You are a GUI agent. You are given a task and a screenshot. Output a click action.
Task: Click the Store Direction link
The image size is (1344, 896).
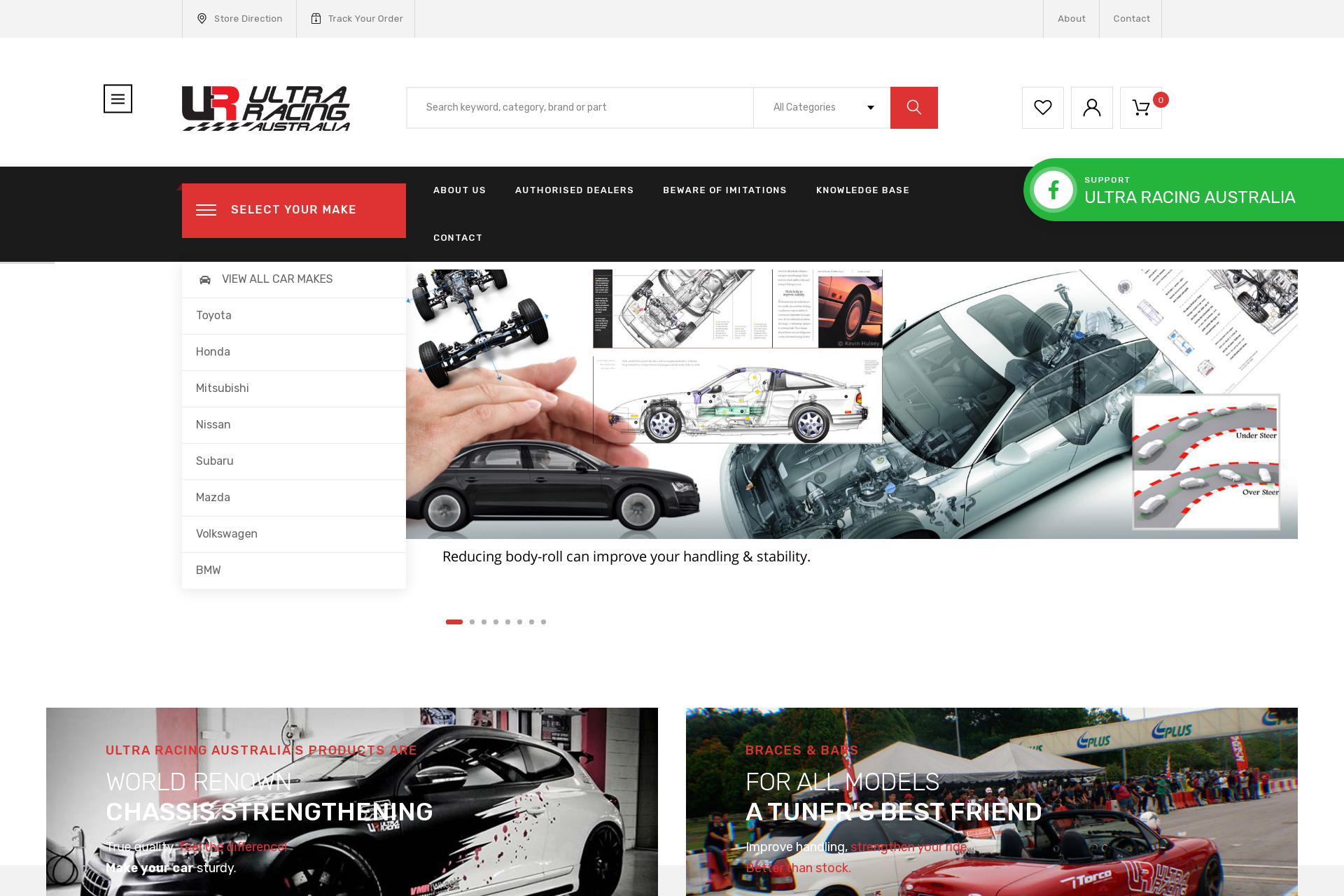tap(248, 19)
